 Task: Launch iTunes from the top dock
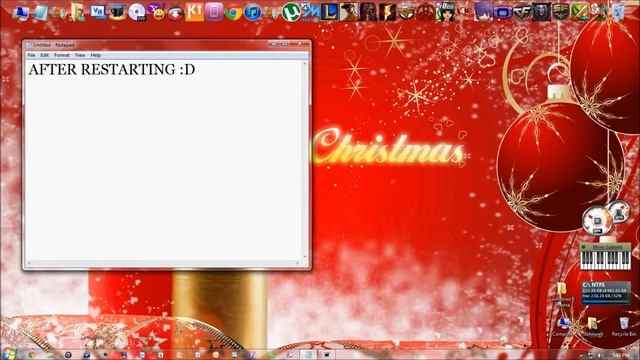(x=252, y=12)
